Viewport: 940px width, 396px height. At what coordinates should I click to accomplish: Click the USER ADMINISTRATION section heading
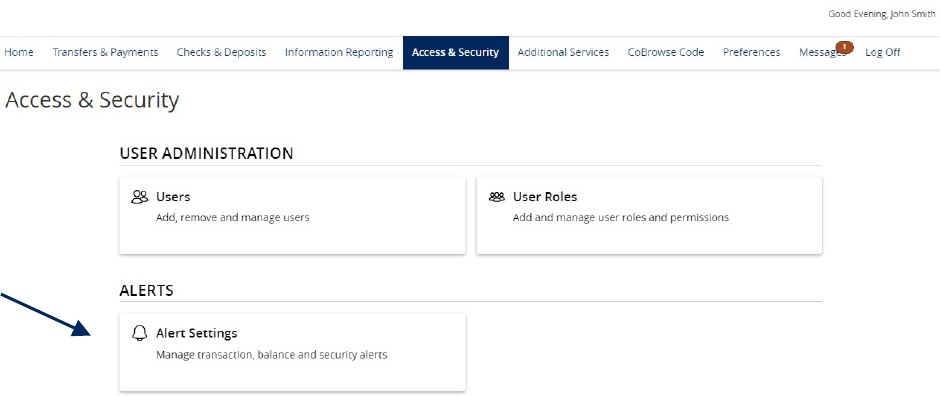206,153
